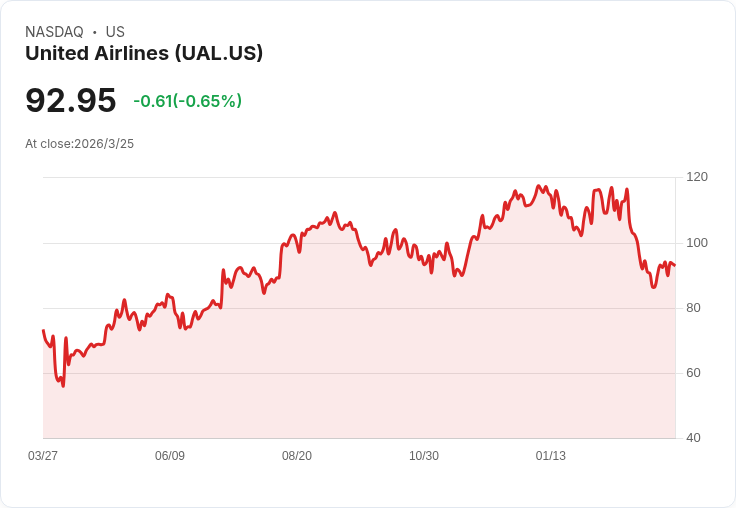Click the 40 price axis label
736x508 pixels.
(x=693, y=438)
